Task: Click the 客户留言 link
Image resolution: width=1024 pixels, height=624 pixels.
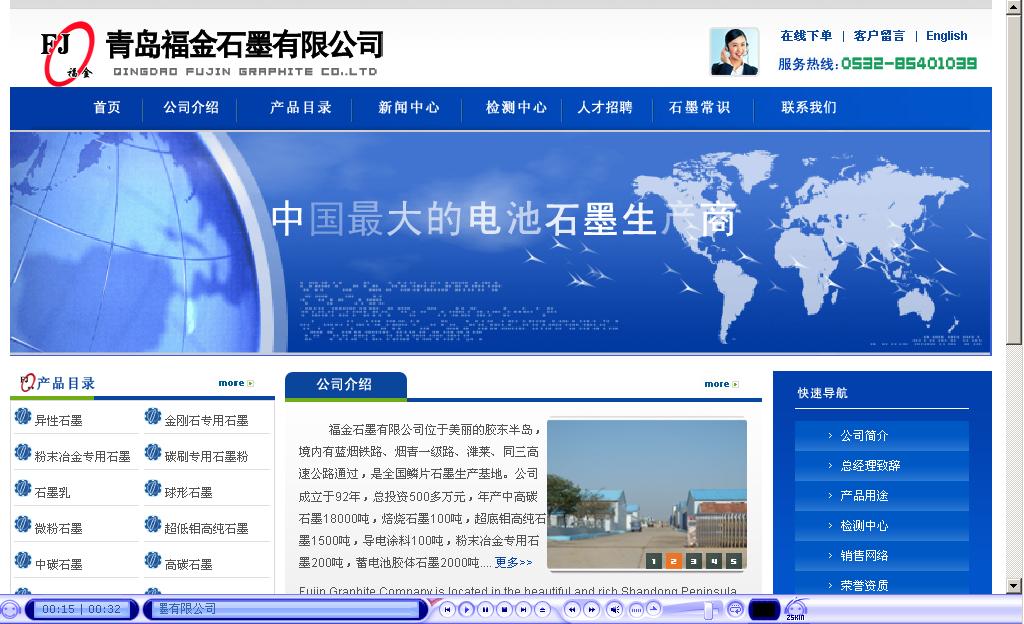Action: click(x=879, y=36)
